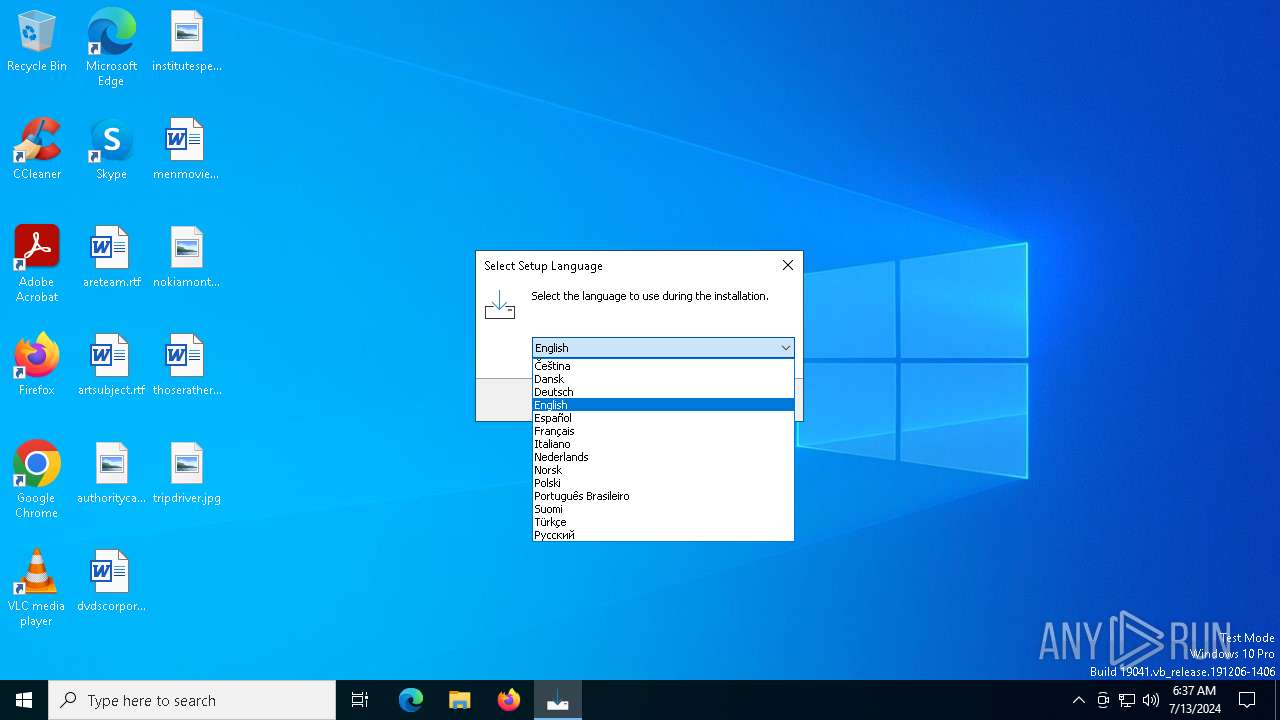Choose Suomi from the language list

(x=663, y=509)
